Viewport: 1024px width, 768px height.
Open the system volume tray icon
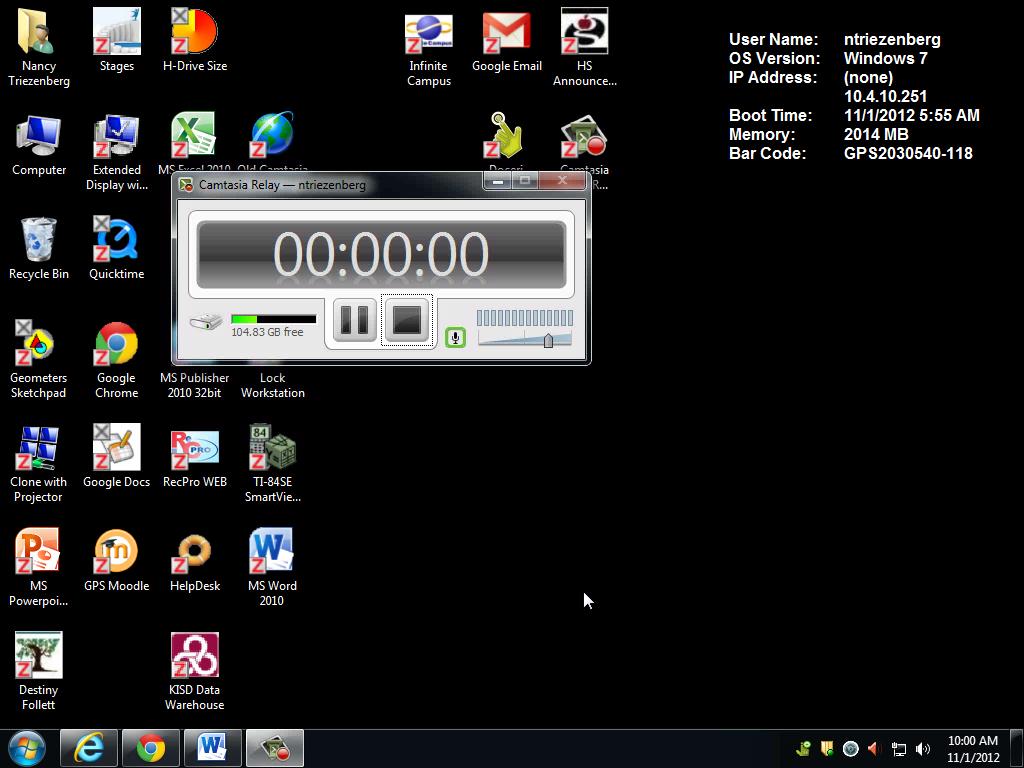923,748
